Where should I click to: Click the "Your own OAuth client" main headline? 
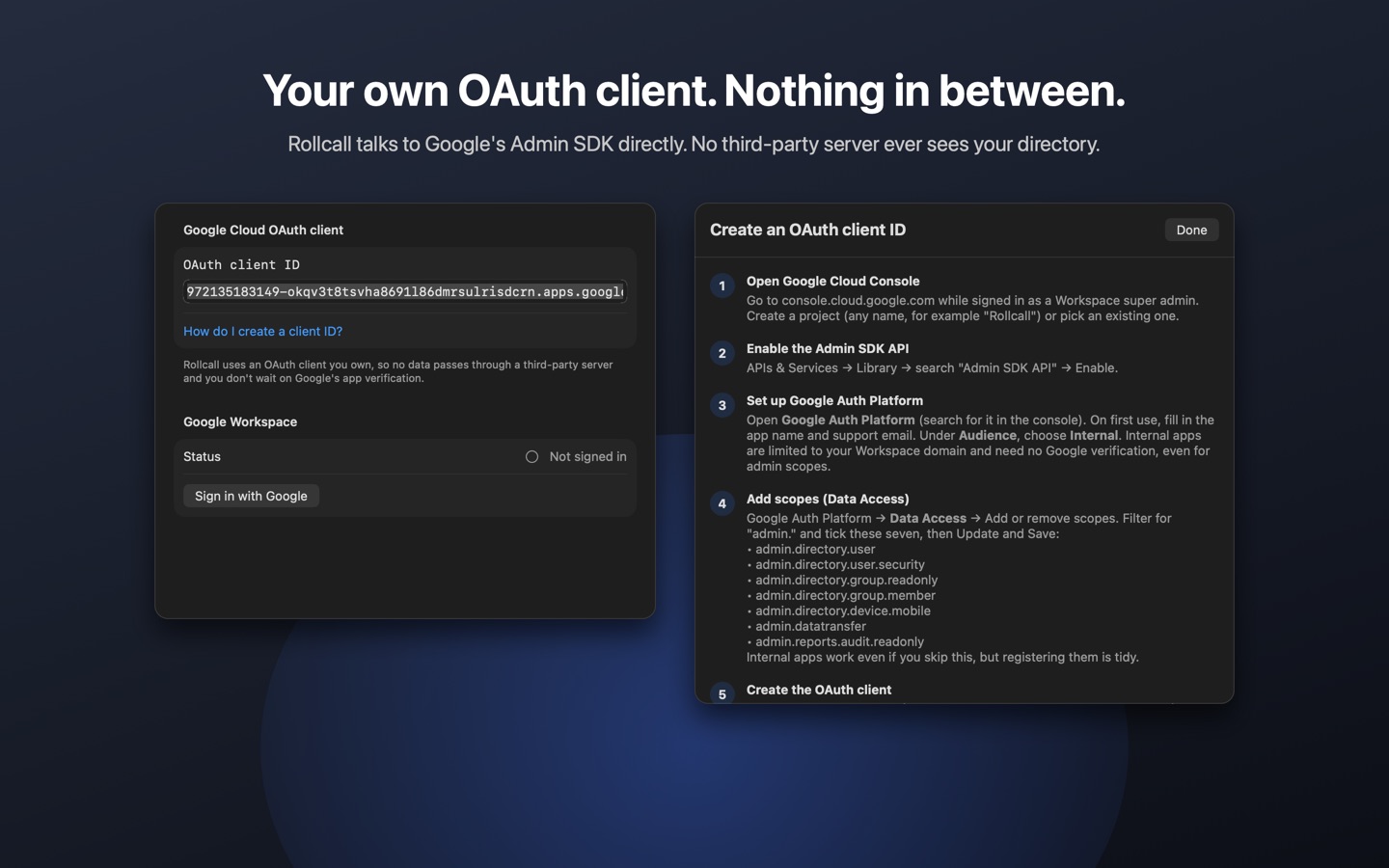pos(694,91)
